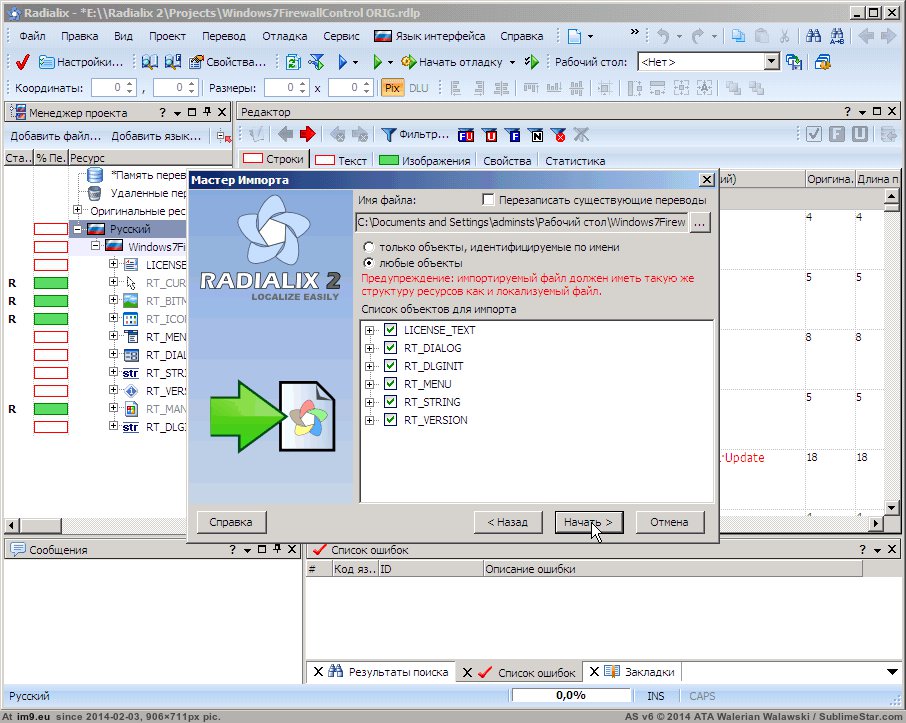
Task: Click the find and replace binoculars icon
Action: [837, 36]
